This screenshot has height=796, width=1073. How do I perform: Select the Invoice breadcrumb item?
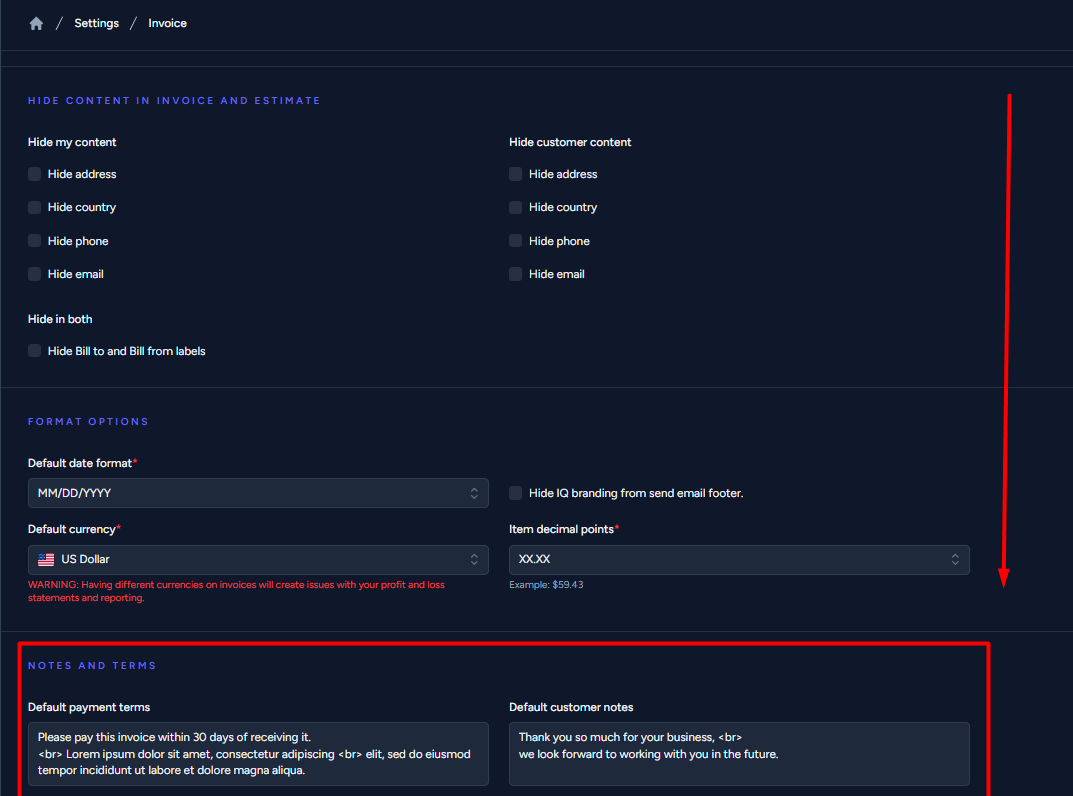click(x=167, y=23)
